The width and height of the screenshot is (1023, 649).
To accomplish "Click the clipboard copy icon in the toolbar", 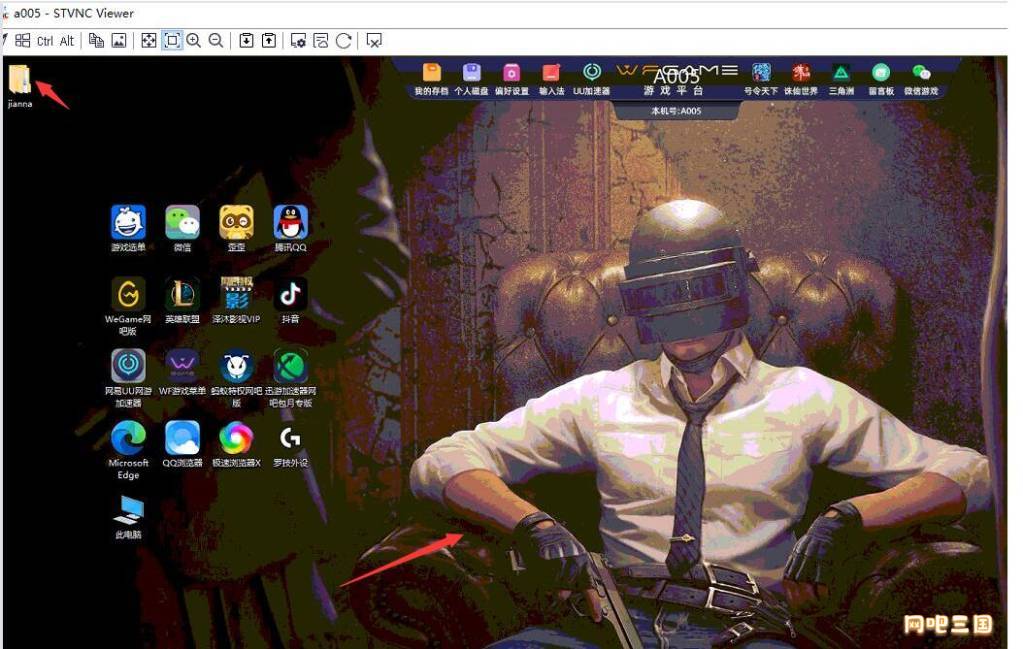I will (96, 40).
